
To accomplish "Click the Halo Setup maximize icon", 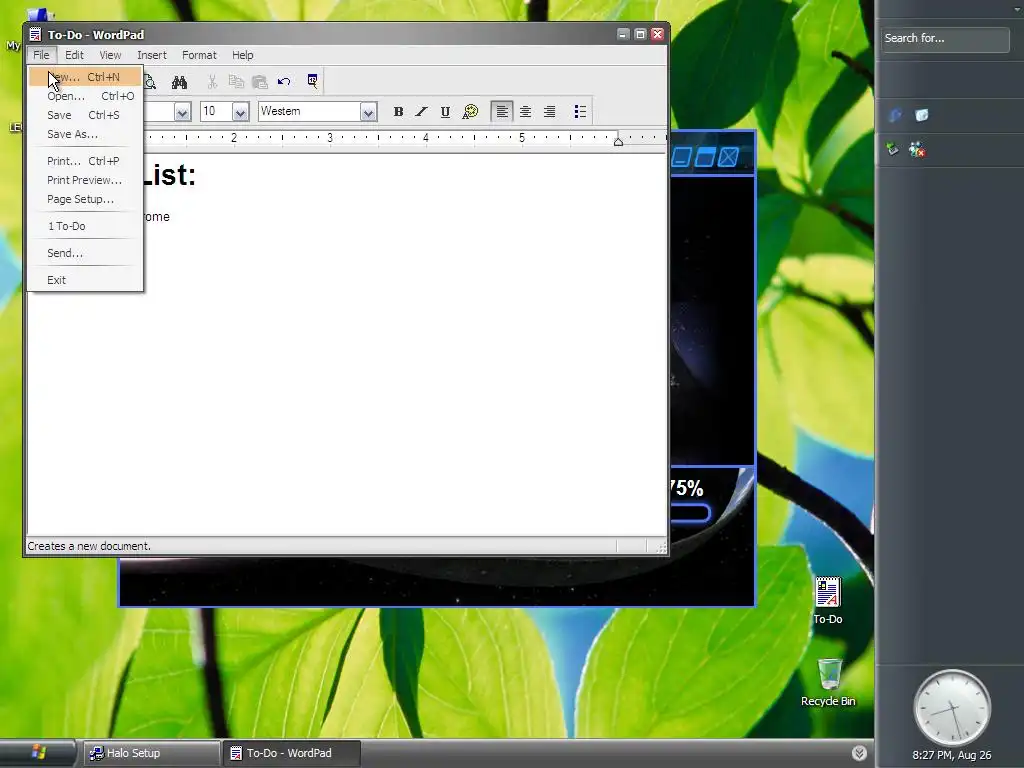I will coord(705,157).
